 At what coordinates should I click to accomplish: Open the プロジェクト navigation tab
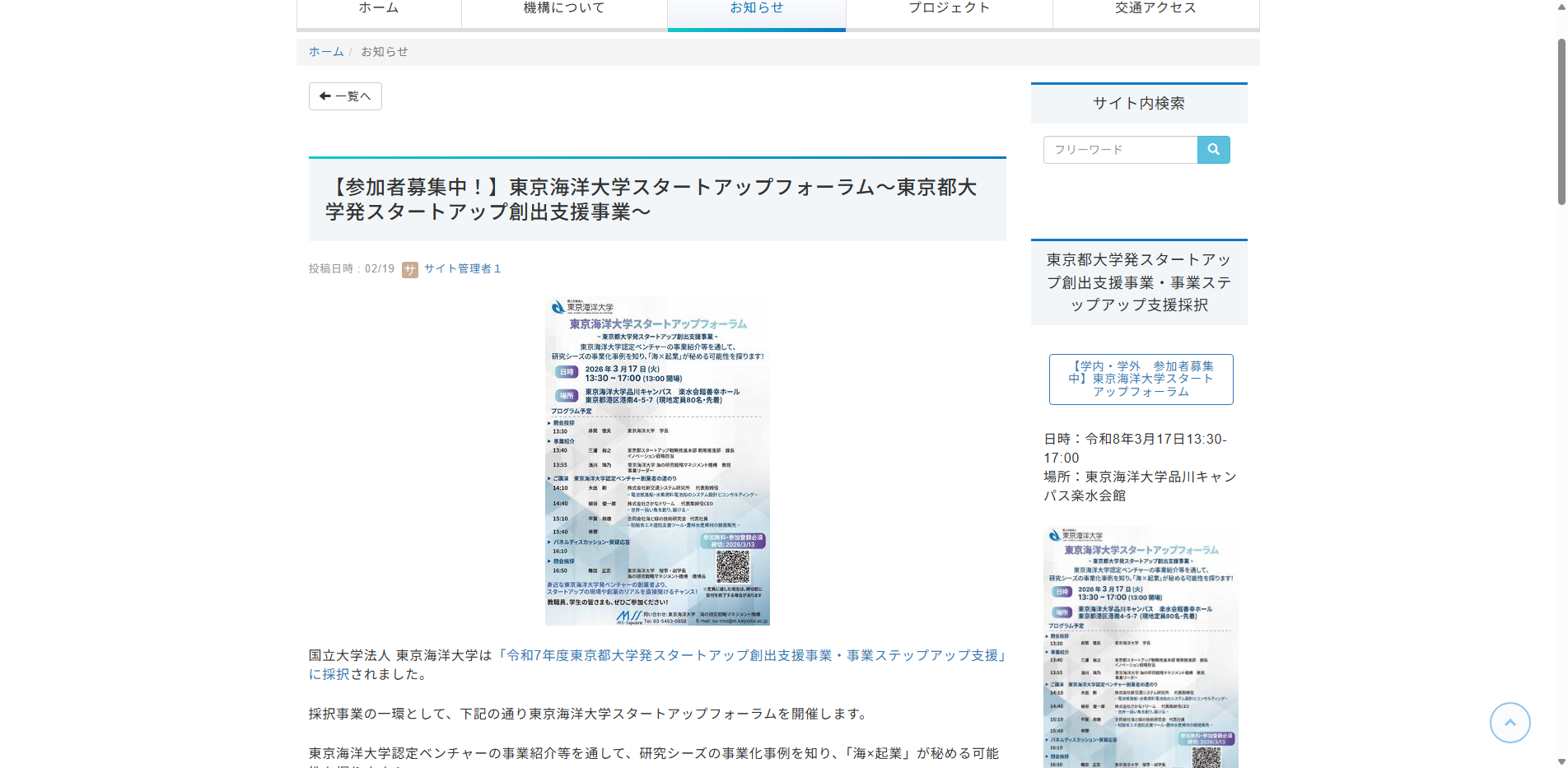point(949,8)
